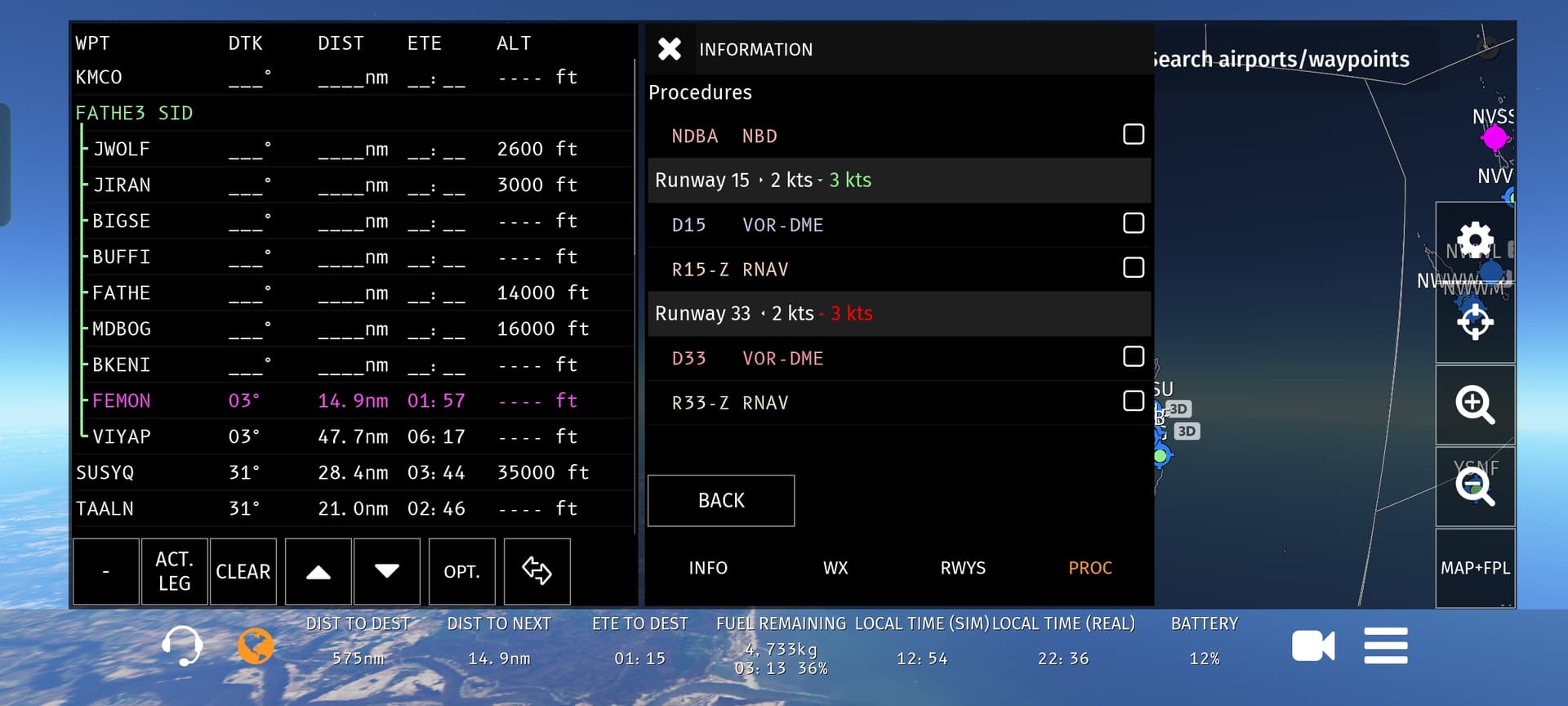
Task: Tap the MDBOG 16000 ft altitude value
Action: 543,328
